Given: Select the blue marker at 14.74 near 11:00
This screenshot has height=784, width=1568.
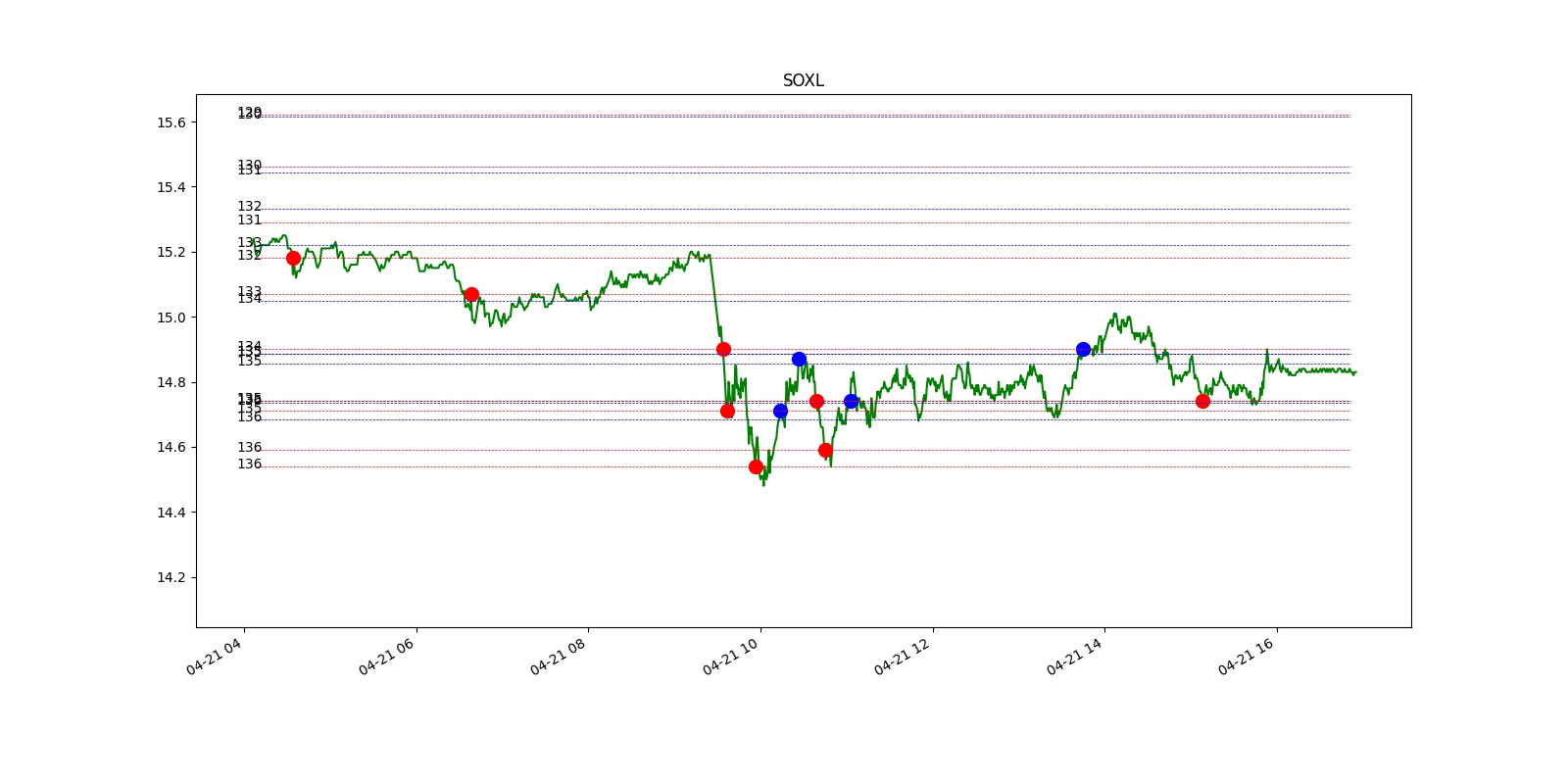Looking at the screenshot, I should coord(851,401).
